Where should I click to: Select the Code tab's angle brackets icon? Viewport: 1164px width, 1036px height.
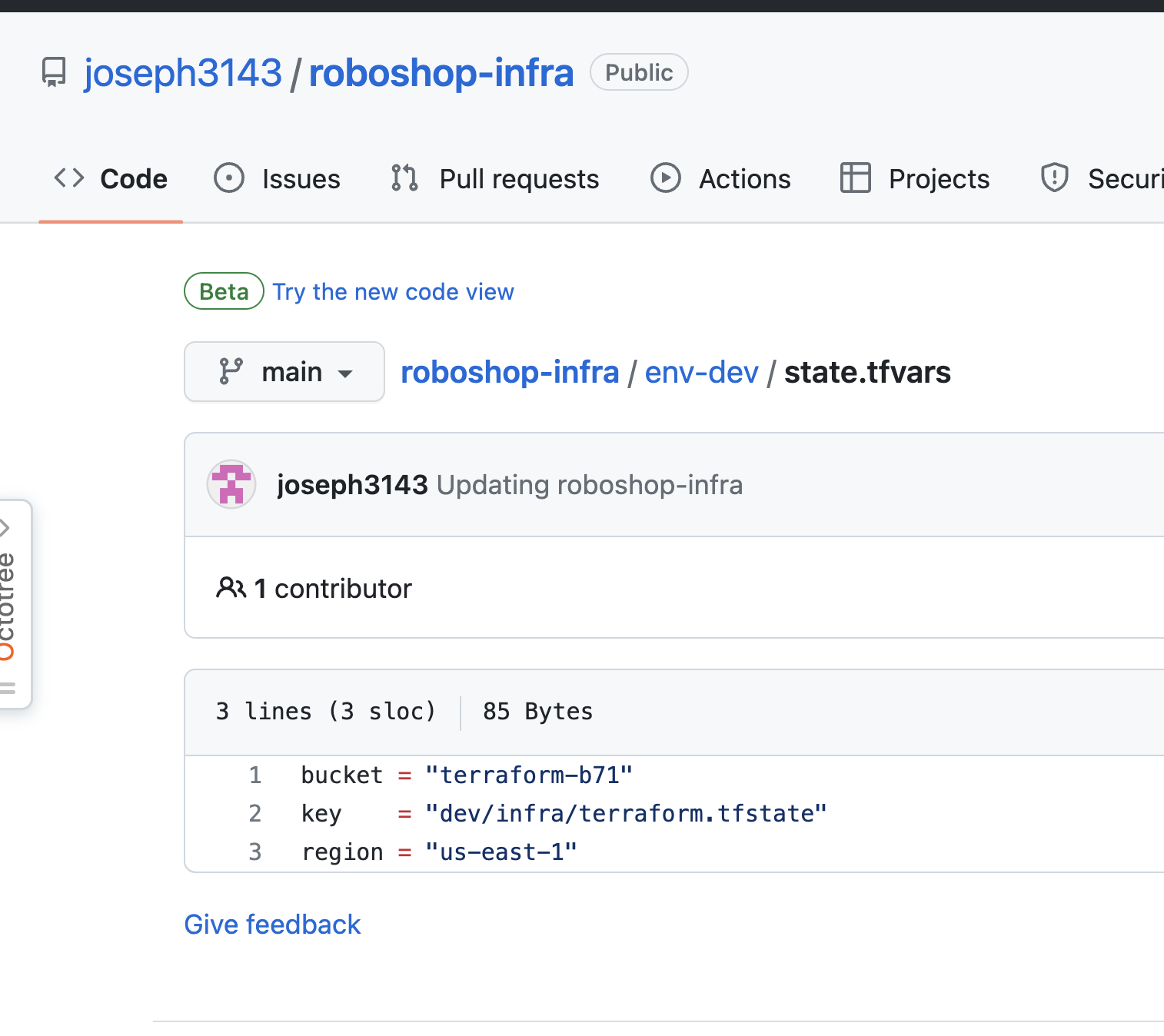pos(69,178)
